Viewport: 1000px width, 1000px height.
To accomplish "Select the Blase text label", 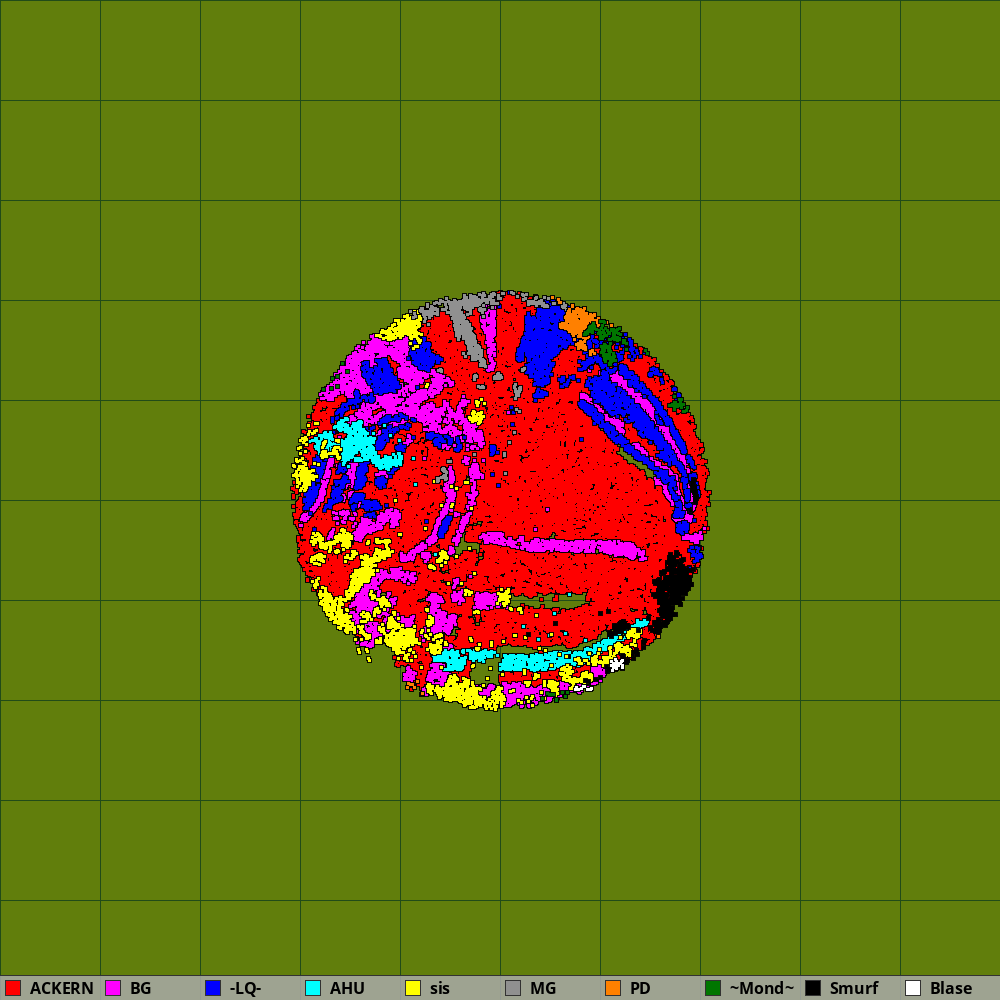I will 950,988.
